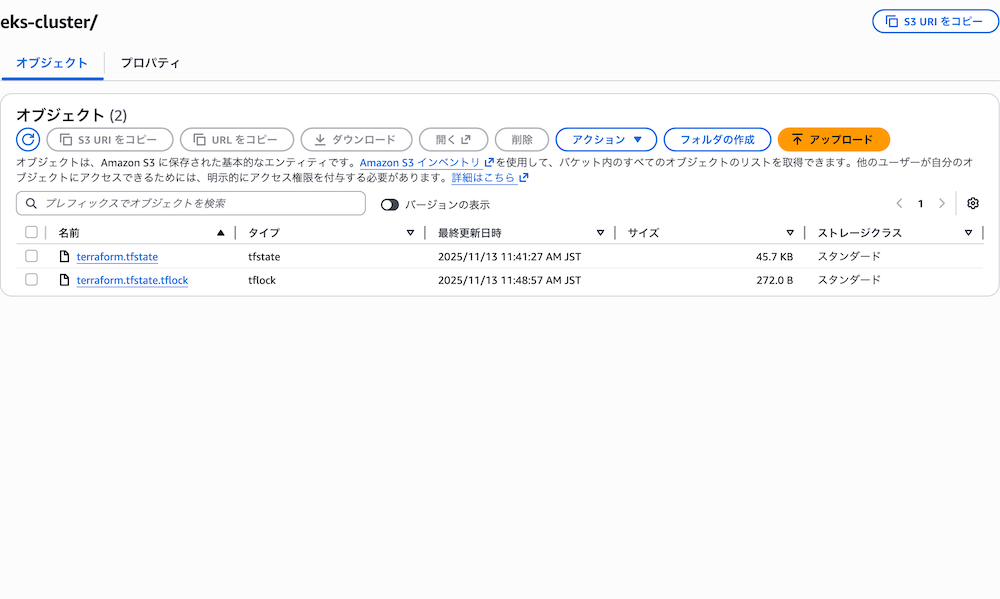Select the terraform.tfstate checkbox
Image resolution: width=1000 pixels, height=599 pixels.
click(x=32, y=257)
